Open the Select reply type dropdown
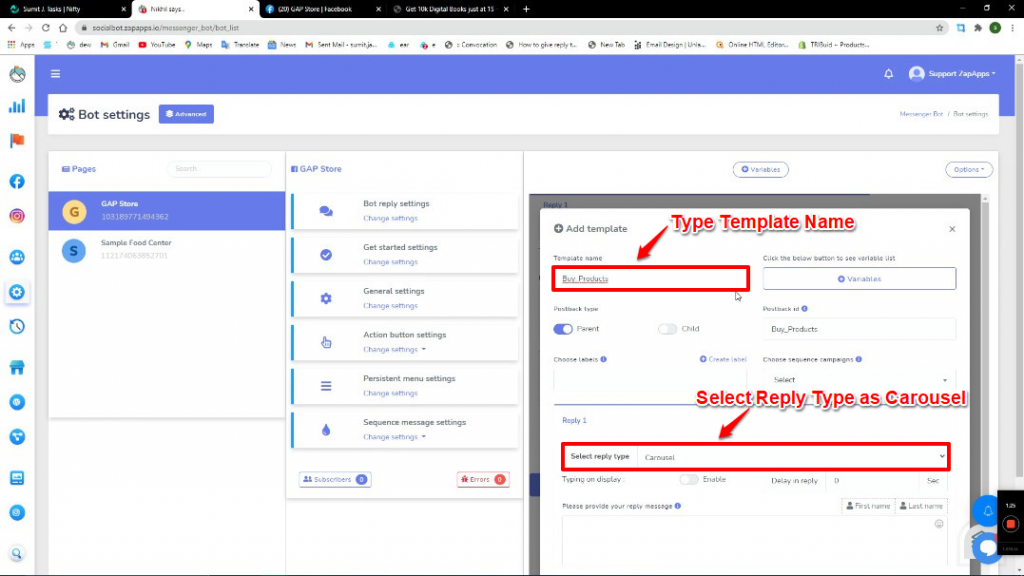 [x=790, y=457]
